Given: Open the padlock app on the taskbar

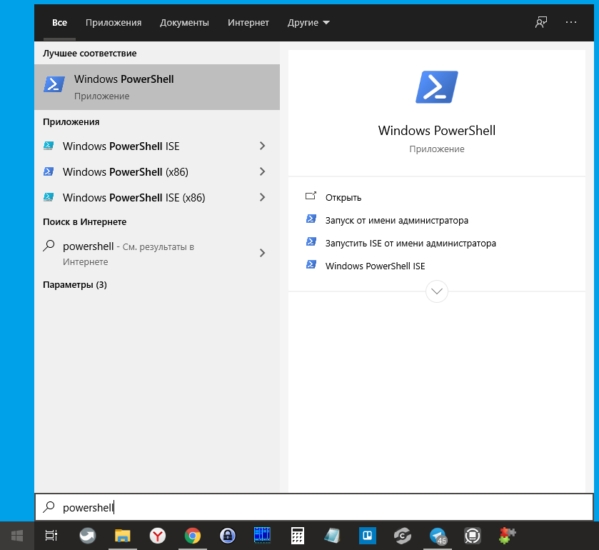Looking at the screenshot, I should [x=227, y=535].
